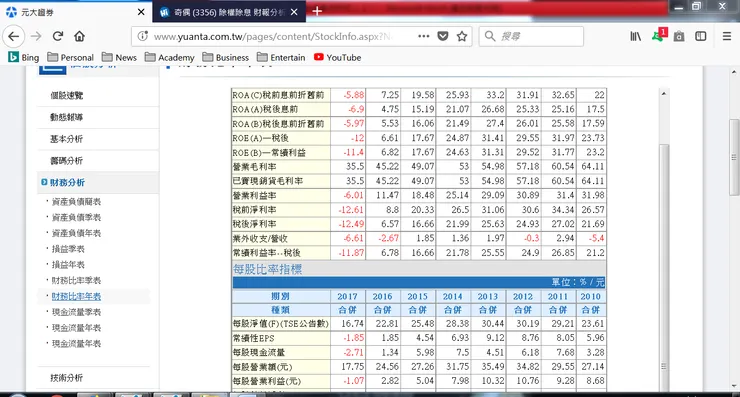Open the 損益季表 link
The width and height of the screenshot is (740, 397).
click(x=68, y=249)
